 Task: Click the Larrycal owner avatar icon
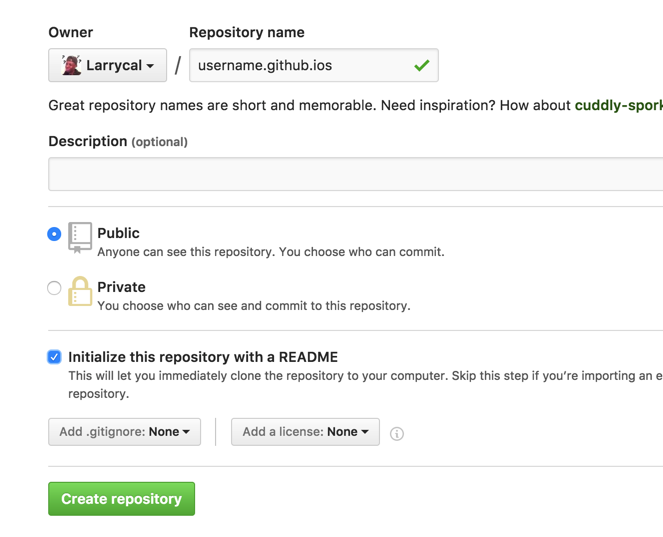click(x=71, y=66)
